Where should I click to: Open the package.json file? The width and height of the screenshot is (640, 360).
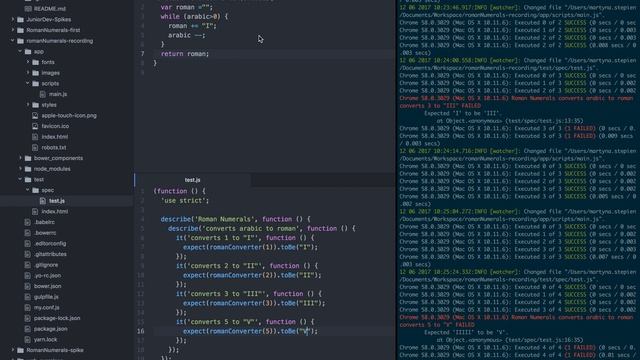point(51,329)
